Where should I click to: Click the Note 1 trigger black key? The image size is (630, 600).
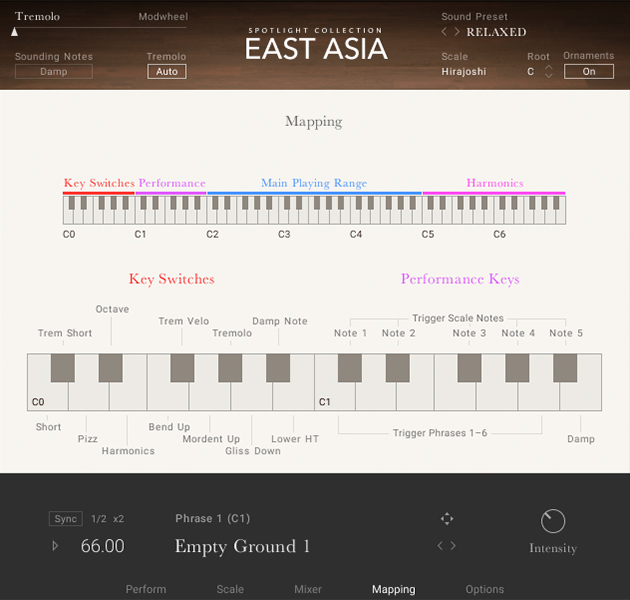click(350, 368)
